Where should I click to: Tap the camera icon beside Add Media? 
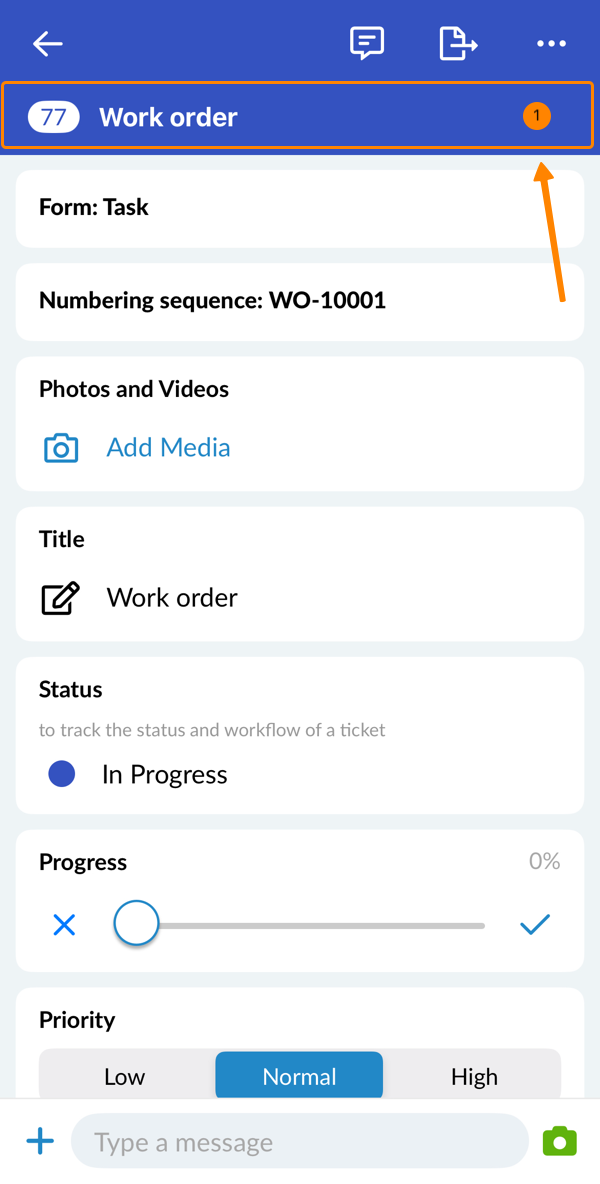[x=61, y=448]
